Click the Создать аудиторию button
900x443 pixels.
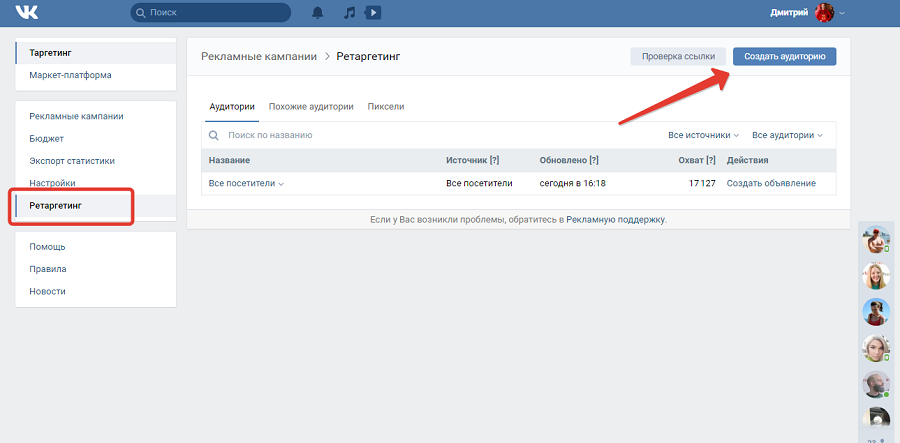pos(784,56)
